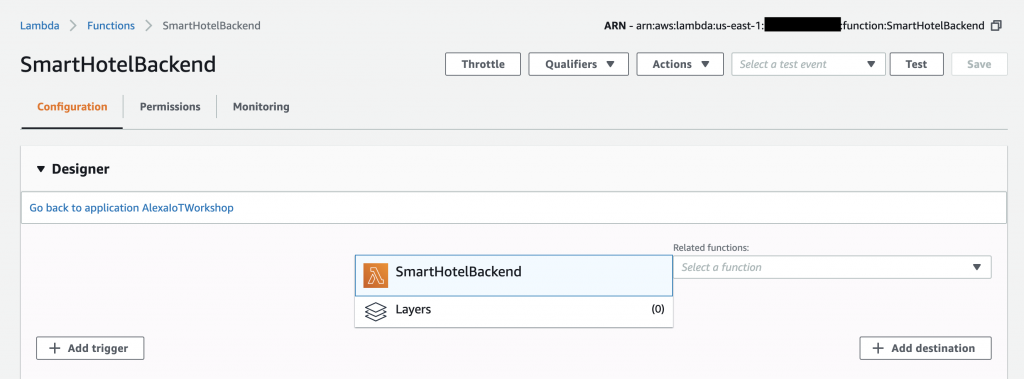
Task: Switch to the Monitoring tab
Action: 261,107
